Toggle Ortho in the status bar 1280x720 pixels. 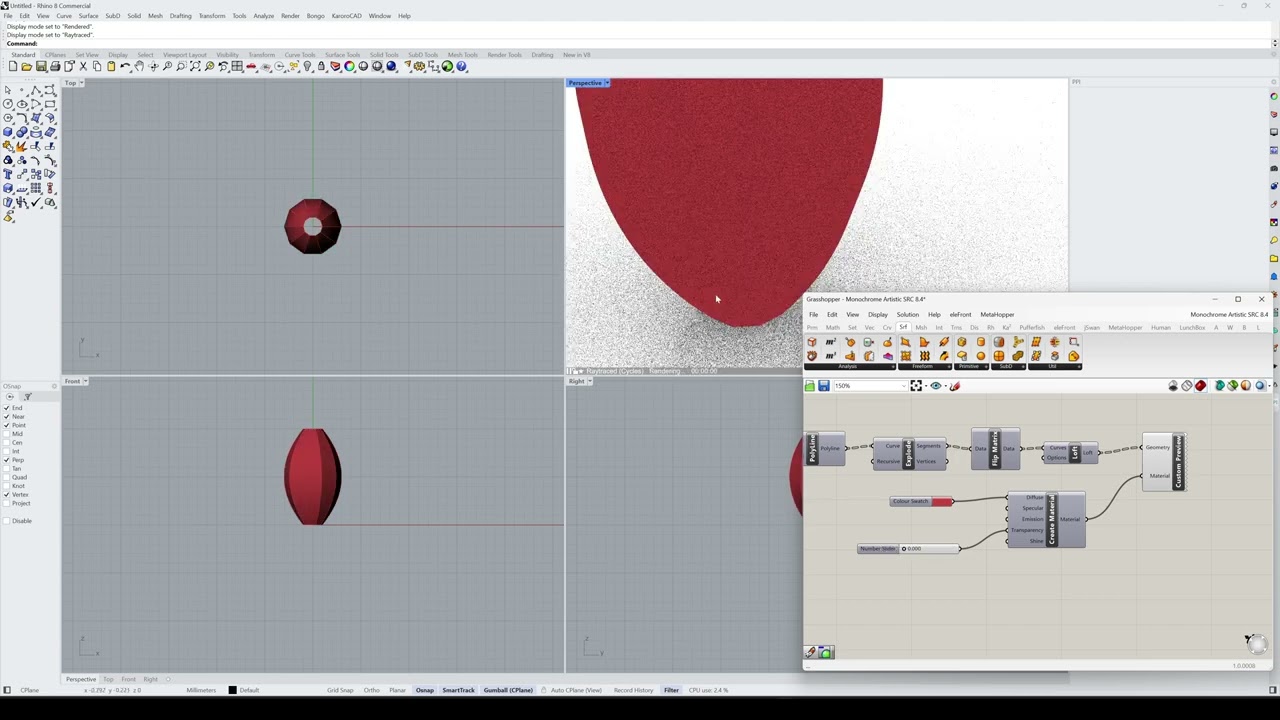372,690
